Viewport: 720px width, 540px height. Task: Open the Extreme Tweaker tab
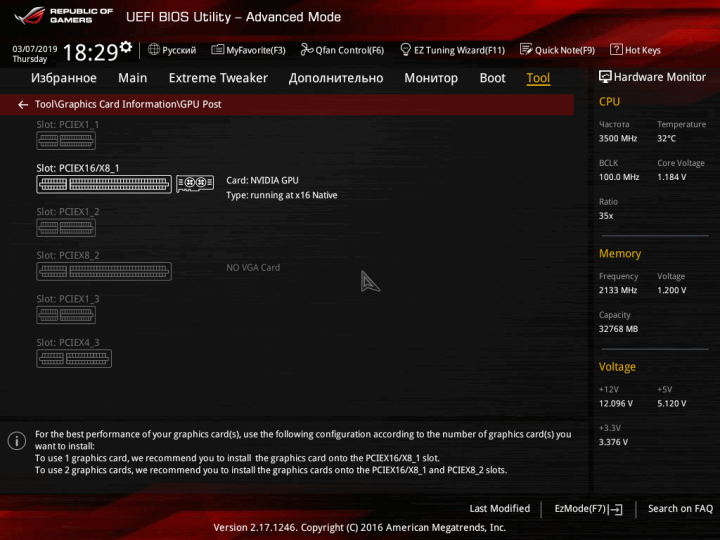pos(218,78)
